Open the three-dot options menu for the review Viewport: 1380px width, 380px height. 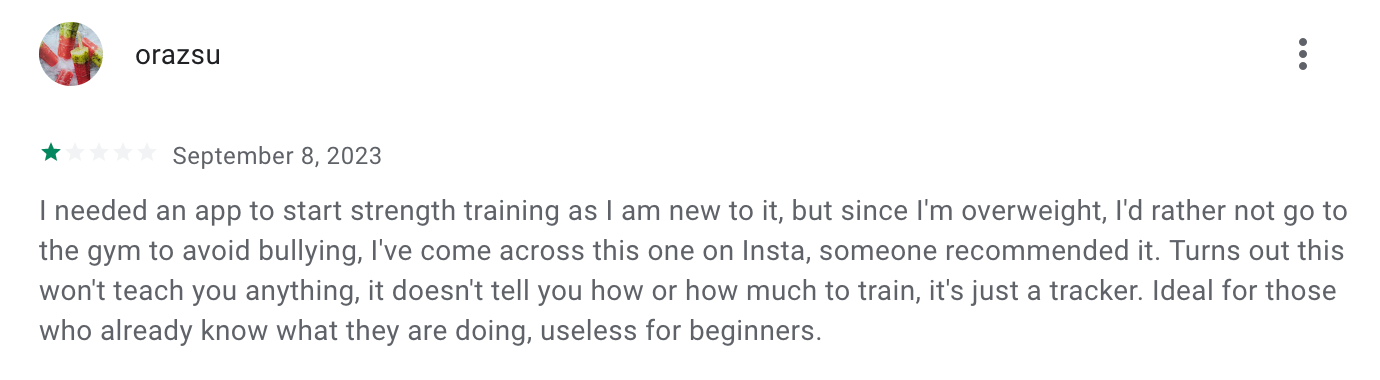(x=1302, y=54)
